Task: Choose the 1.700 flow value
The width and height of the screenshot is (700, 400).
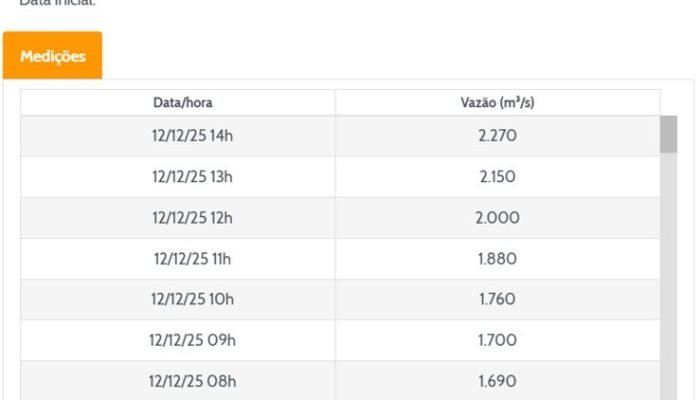Action: 497,340
